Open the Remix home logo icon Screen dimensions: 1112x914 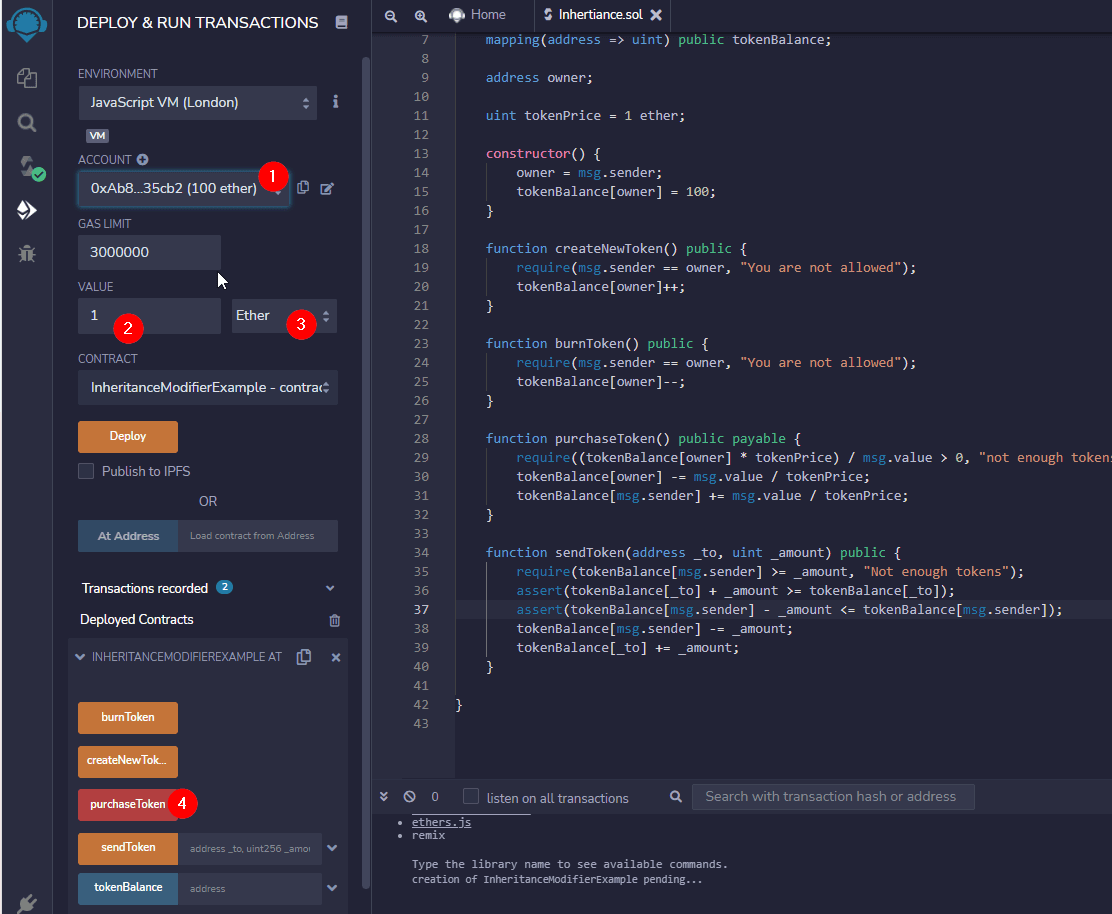[x=26, y=23]
